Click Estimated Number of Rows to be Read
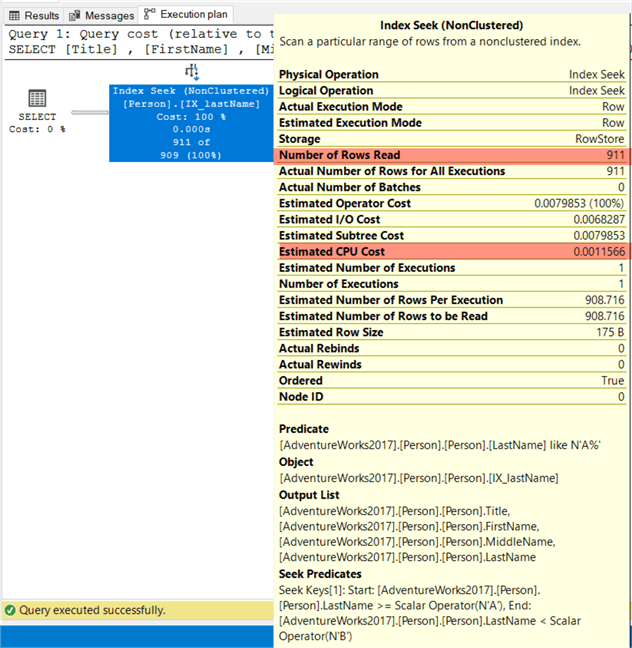Viewport: 632px width, 648px height. [452, 316]
